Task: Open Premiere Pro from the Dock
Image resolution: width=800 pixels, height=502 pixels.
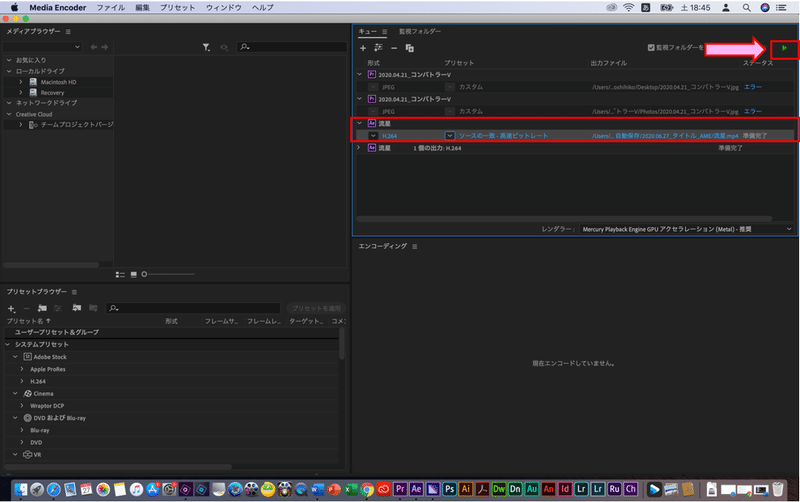Action: point(401,489)
